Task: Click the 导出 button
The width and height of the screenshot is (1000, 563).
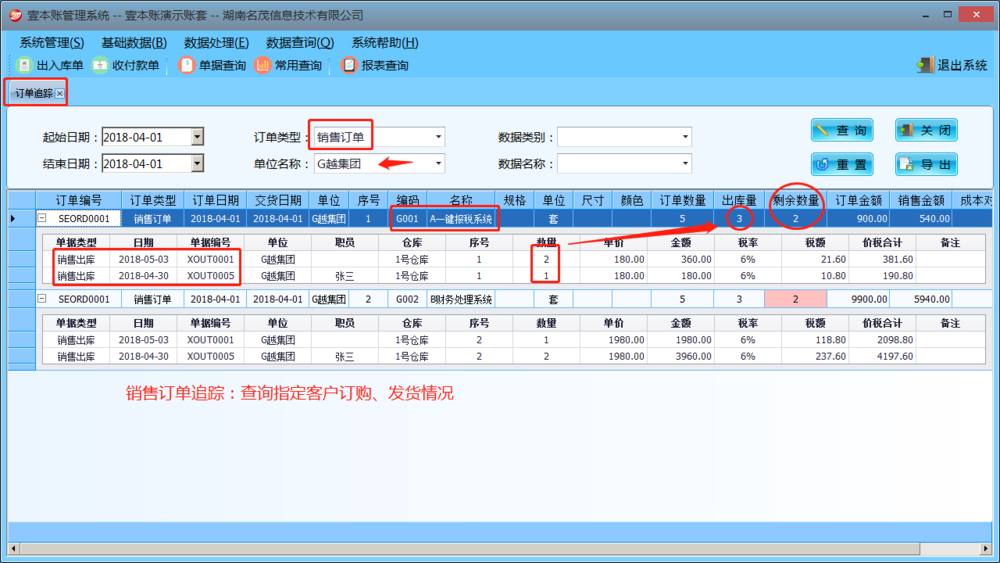Action: click(x=926, y=165)
